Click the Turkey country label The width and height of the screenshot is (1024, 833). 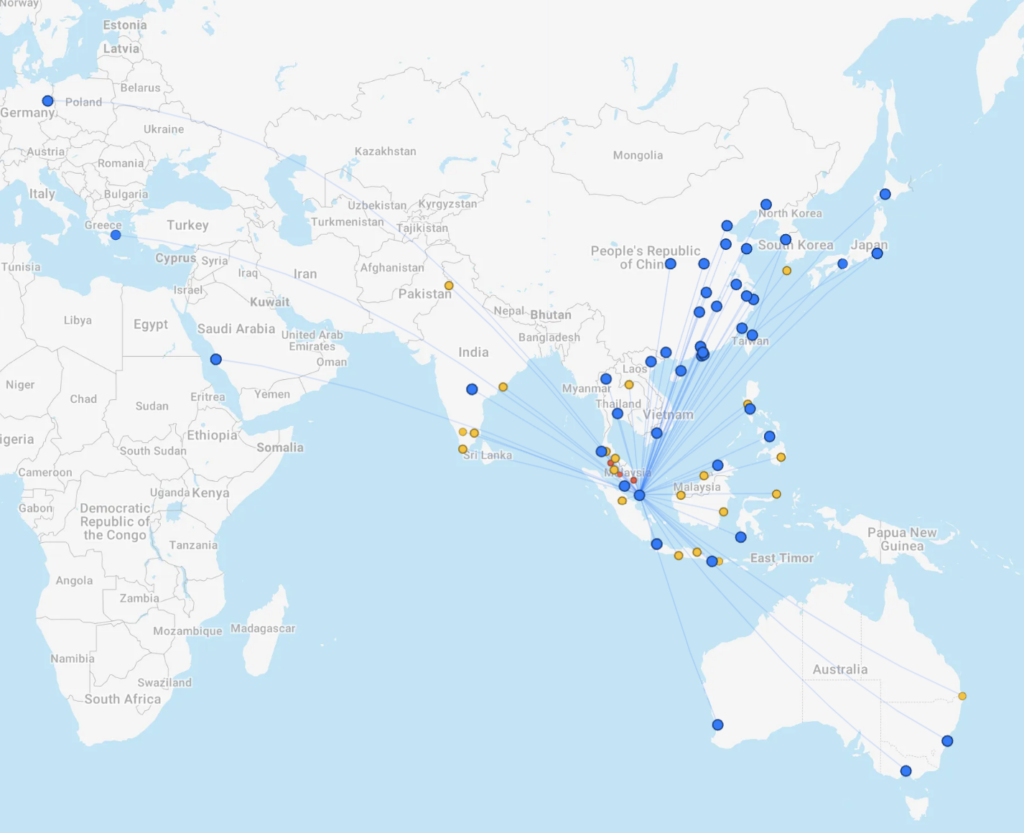point(187,225)
